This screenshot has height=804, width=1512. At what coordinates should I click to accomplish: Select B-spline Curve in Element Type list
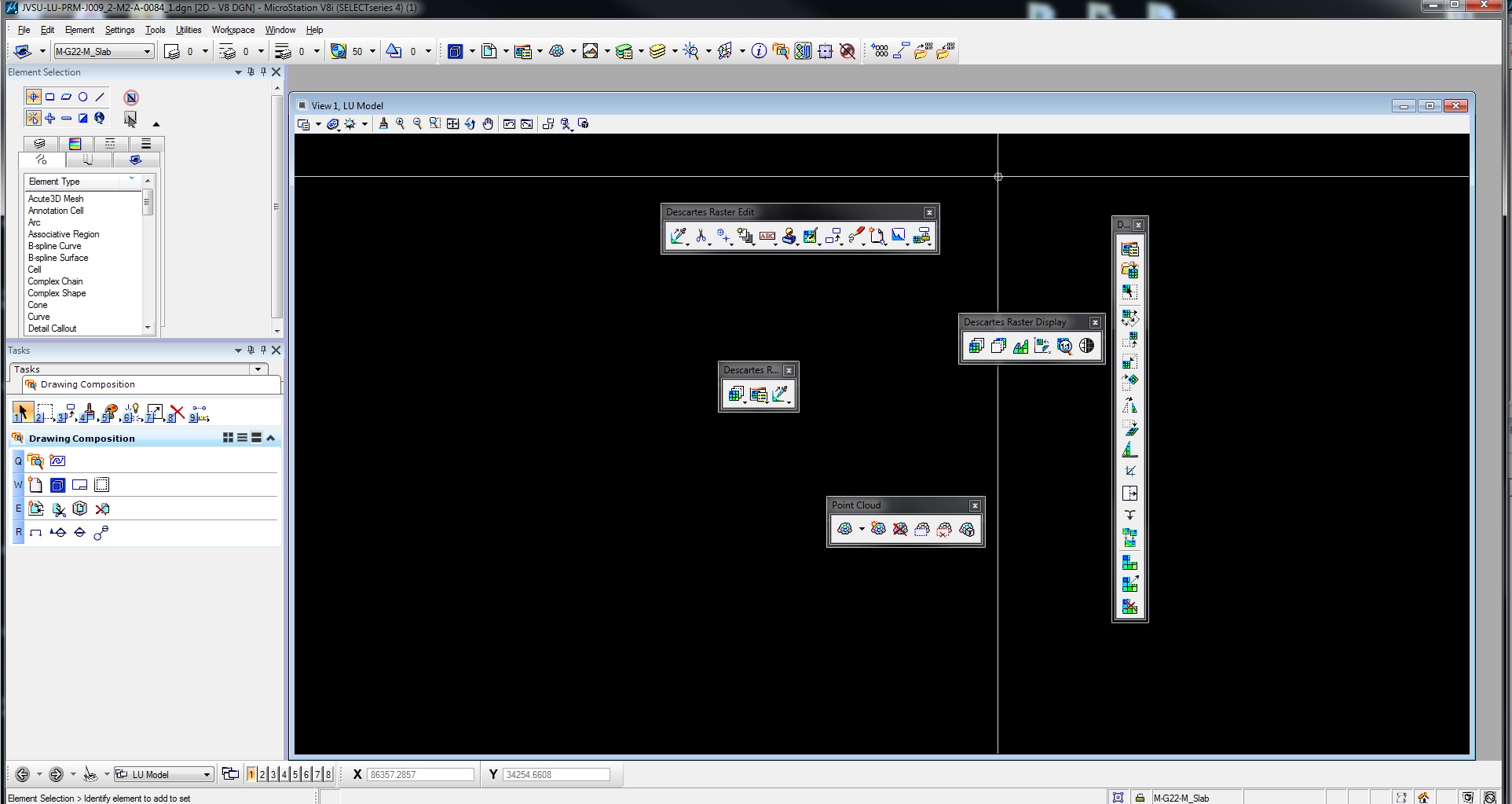[x=54, y=246]
